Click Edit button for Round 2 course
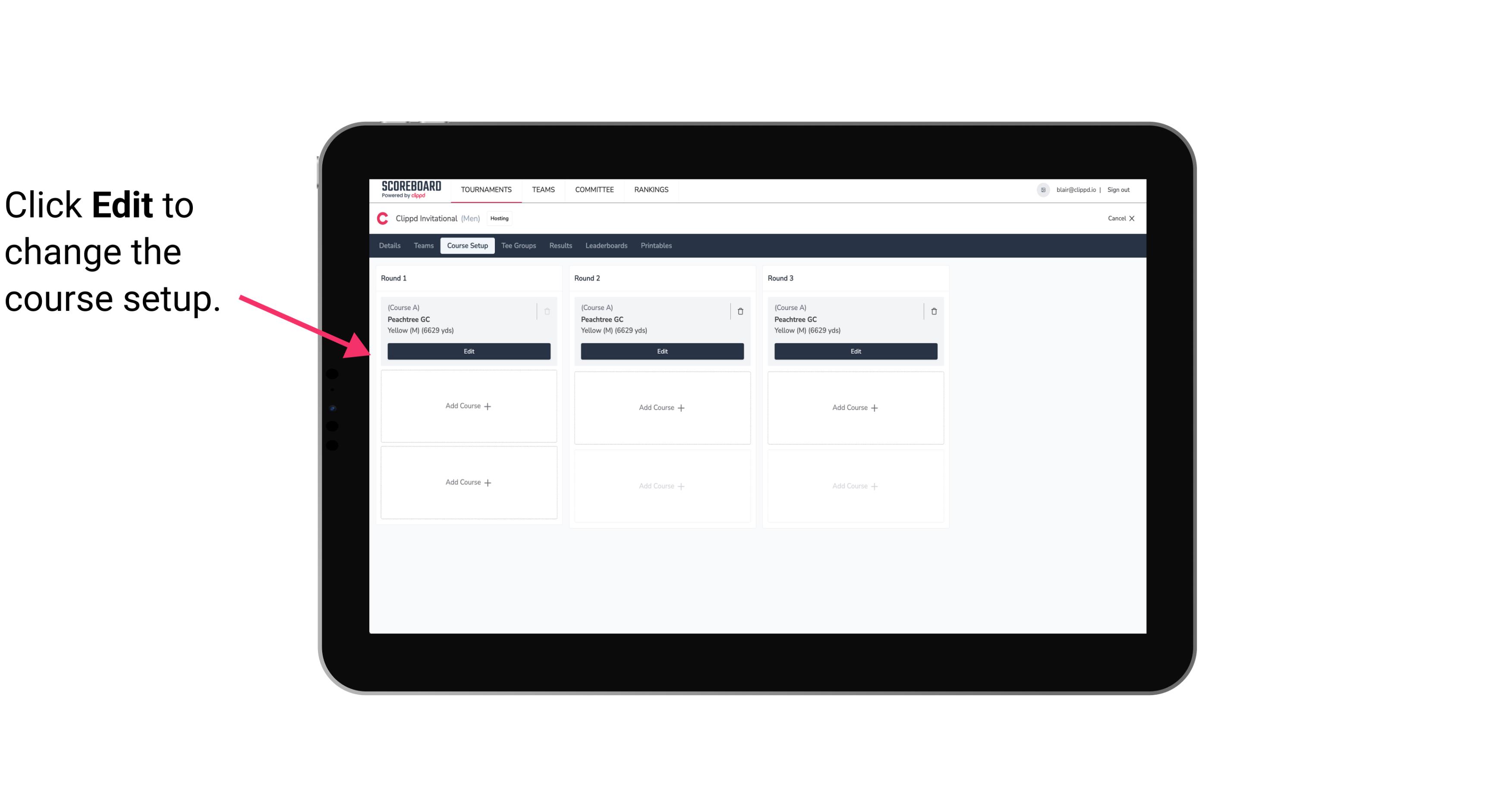The height and width of the screenshot is (812, 1510). pos(661,351)
